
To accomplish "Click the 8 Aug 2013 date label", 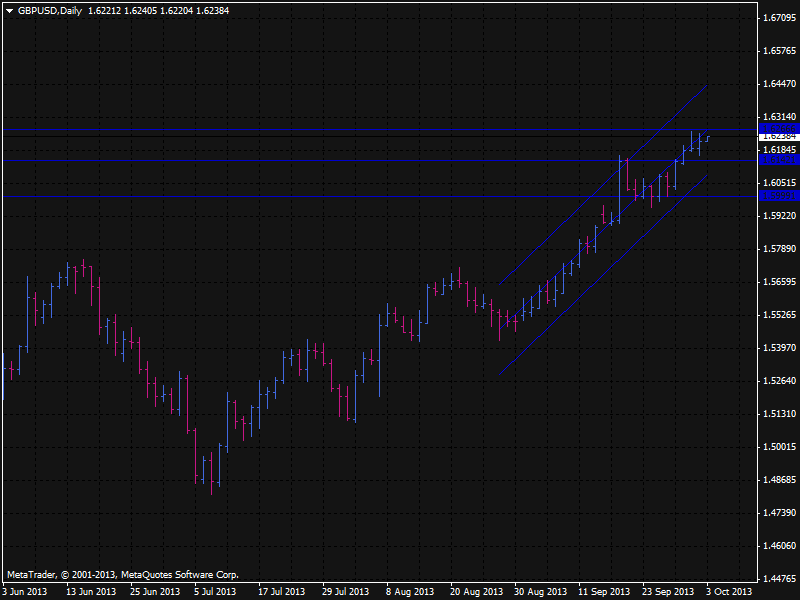I will [410, 591].
